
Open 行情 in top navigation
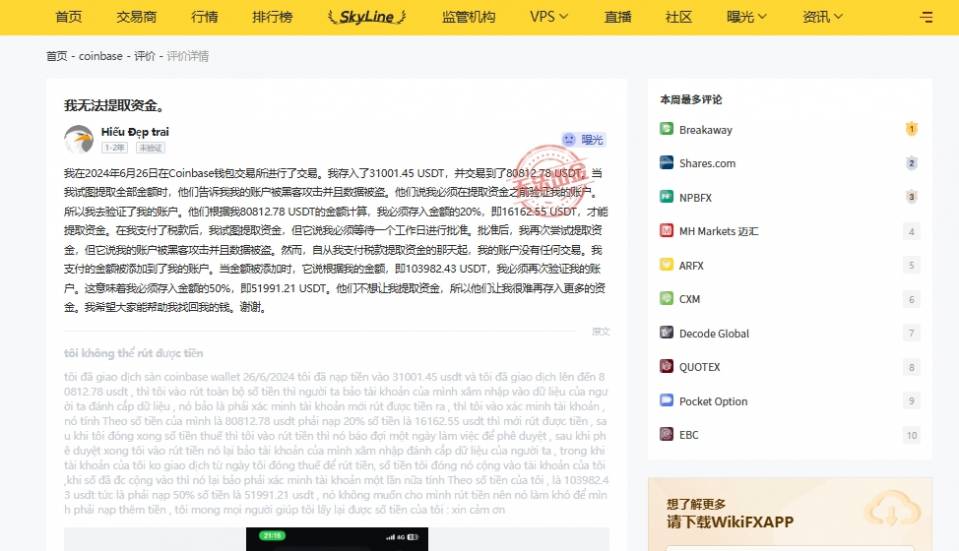click(204, 17)
